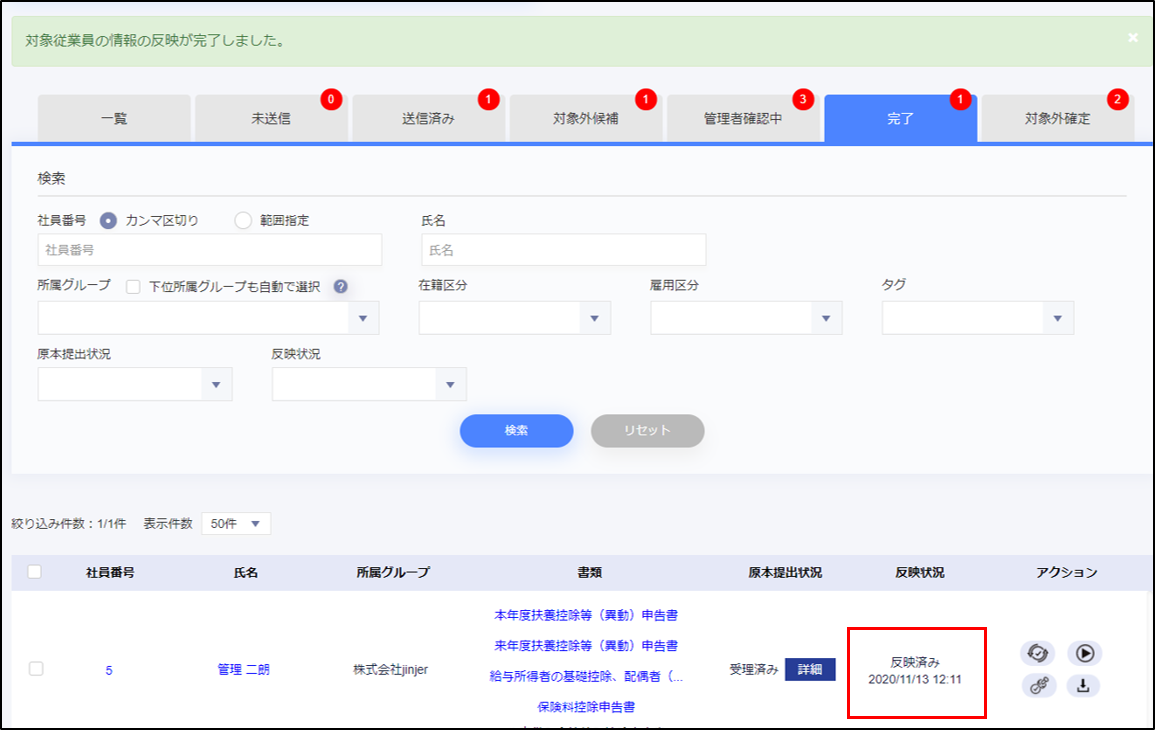Click into the 氏名 input field
The width and height of the screenshot is (1155, 730).
[563, 250]
